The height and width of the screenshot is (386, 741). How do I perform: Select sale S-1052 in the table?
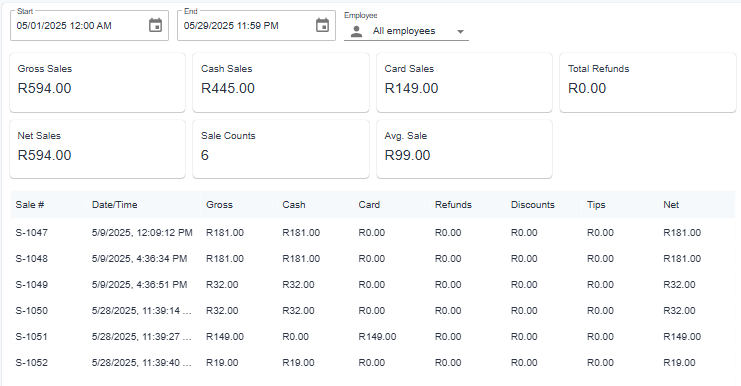[x=372, y=362]
